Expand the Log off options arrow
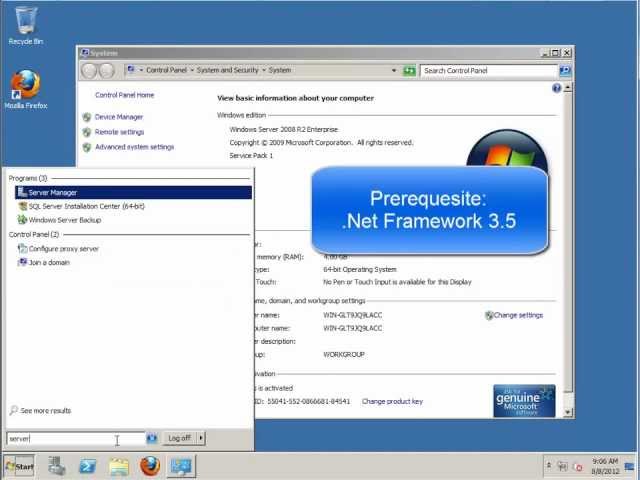The height and width of the screenshot is (480, 640). (201, 438)
